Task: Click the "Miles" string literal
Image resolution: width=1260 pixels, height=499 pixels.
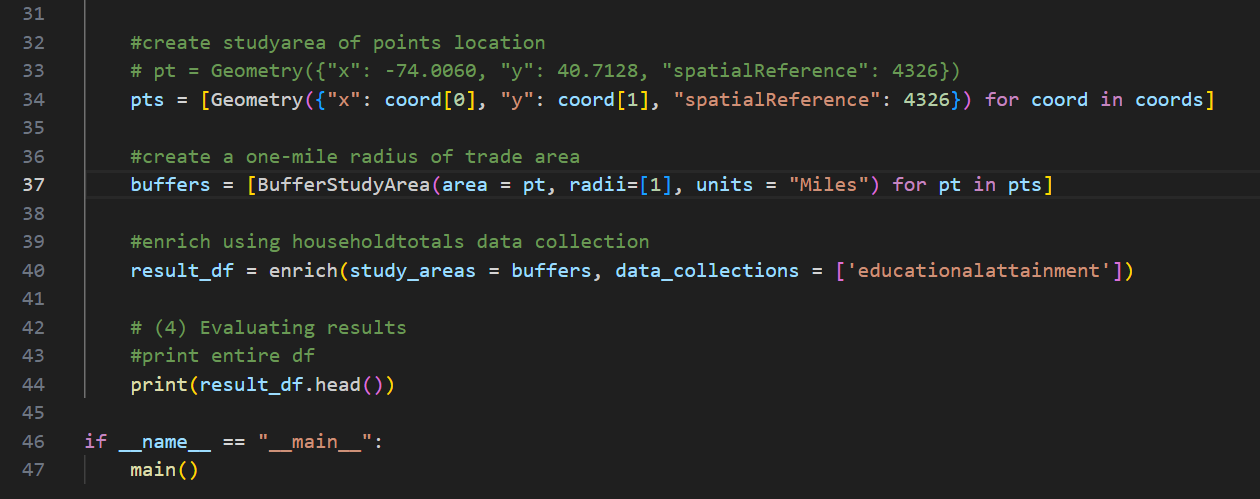Action: point(828,186)
